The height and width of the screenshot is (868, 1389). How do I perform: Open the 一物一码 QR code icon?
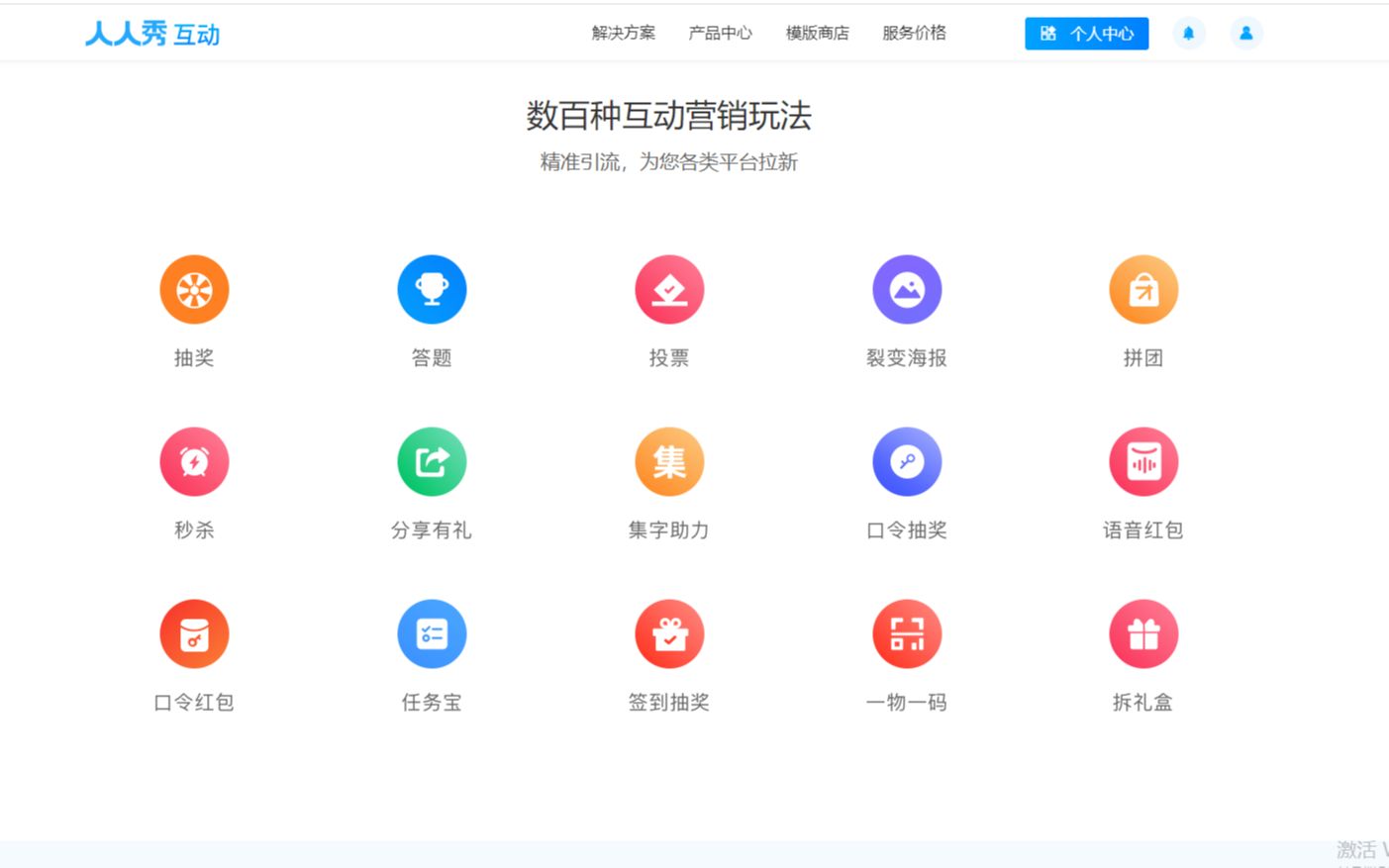pos(907,633)
